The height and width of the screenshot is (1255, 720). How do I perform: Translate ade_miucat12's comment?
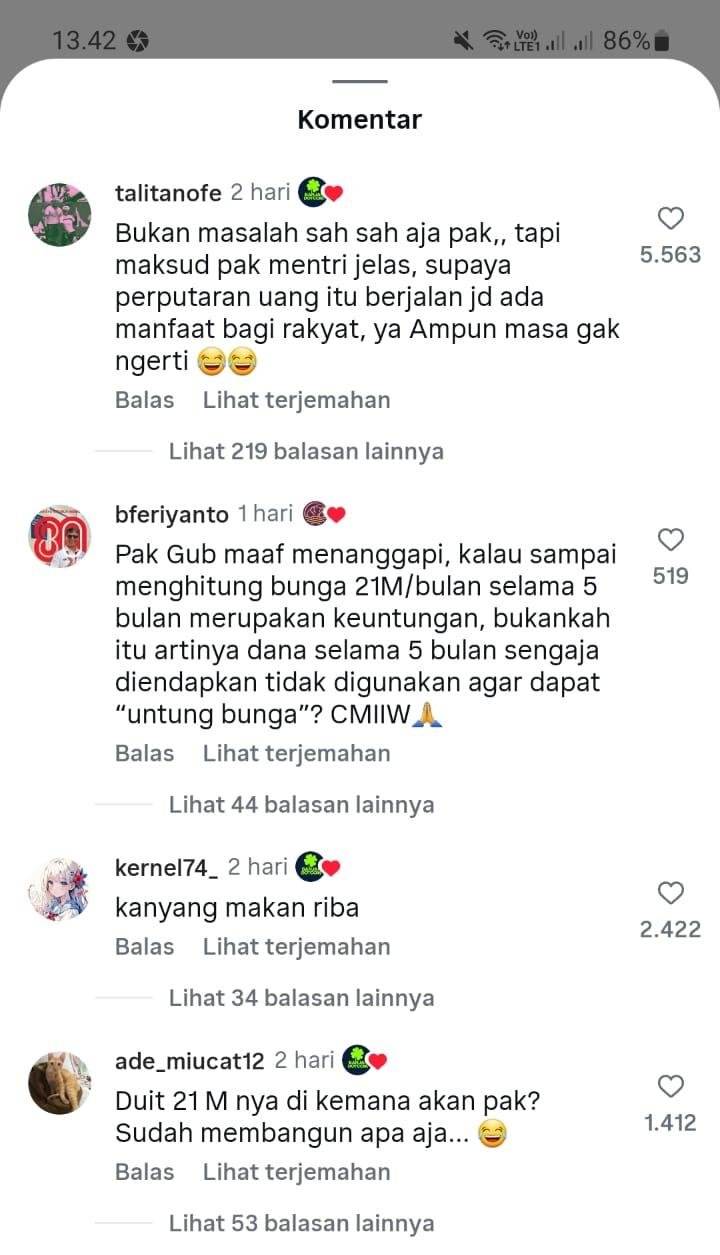pyautogui.click(x=296, y=1171)
